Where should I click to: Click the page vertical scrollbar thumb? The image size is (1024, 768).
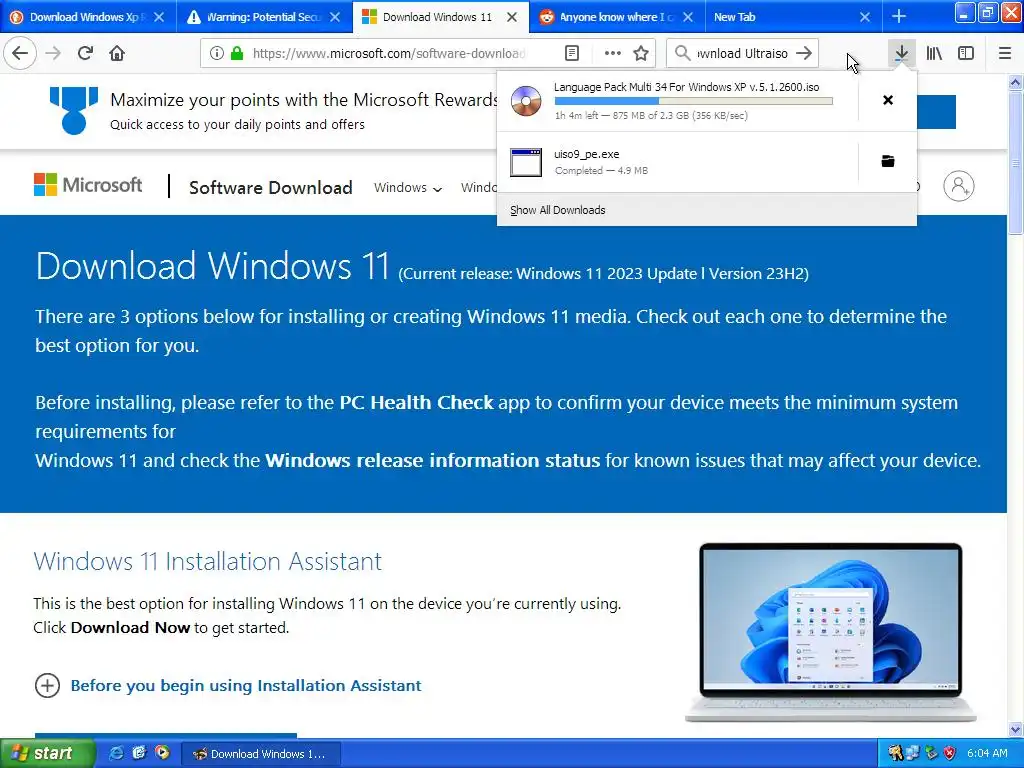click(x=1016, y=163)
